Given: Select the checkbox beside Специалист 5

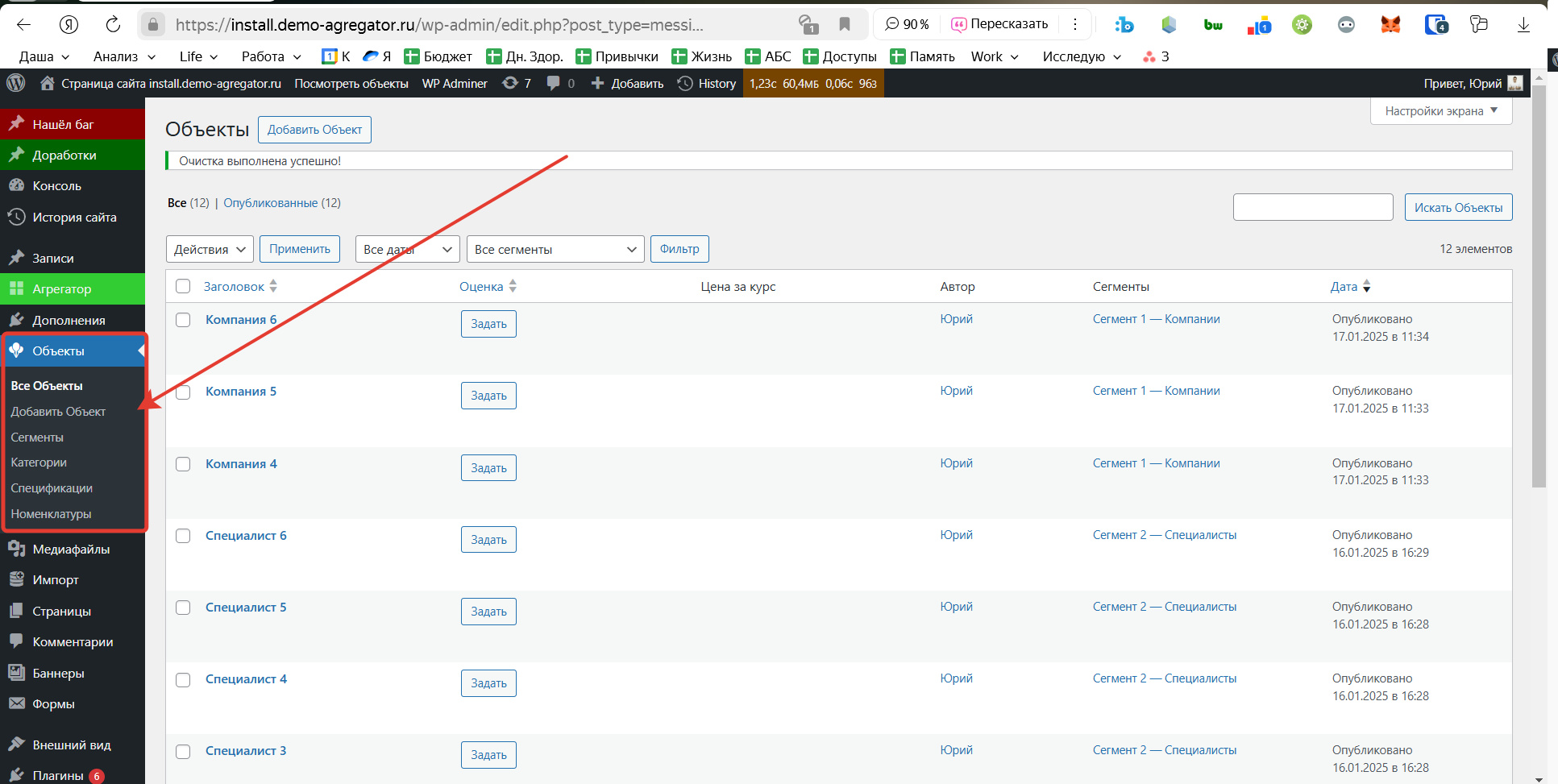Looking at the screenshot, I should 183,608.
